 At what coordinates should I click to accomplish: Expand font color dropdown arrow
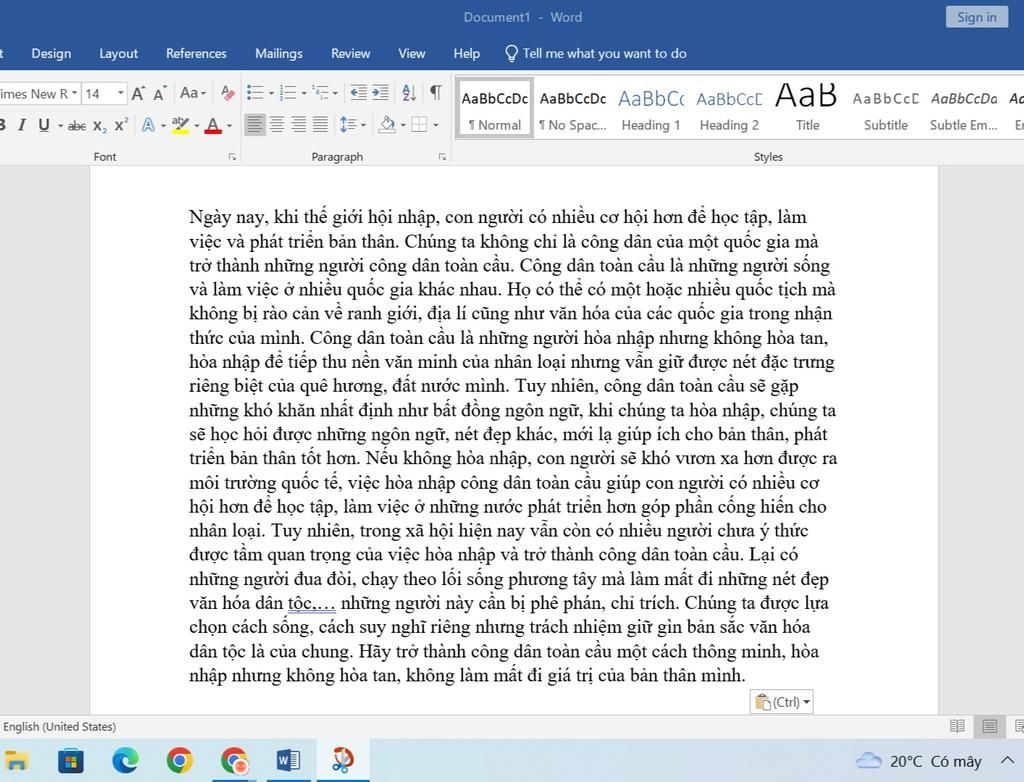229,125
